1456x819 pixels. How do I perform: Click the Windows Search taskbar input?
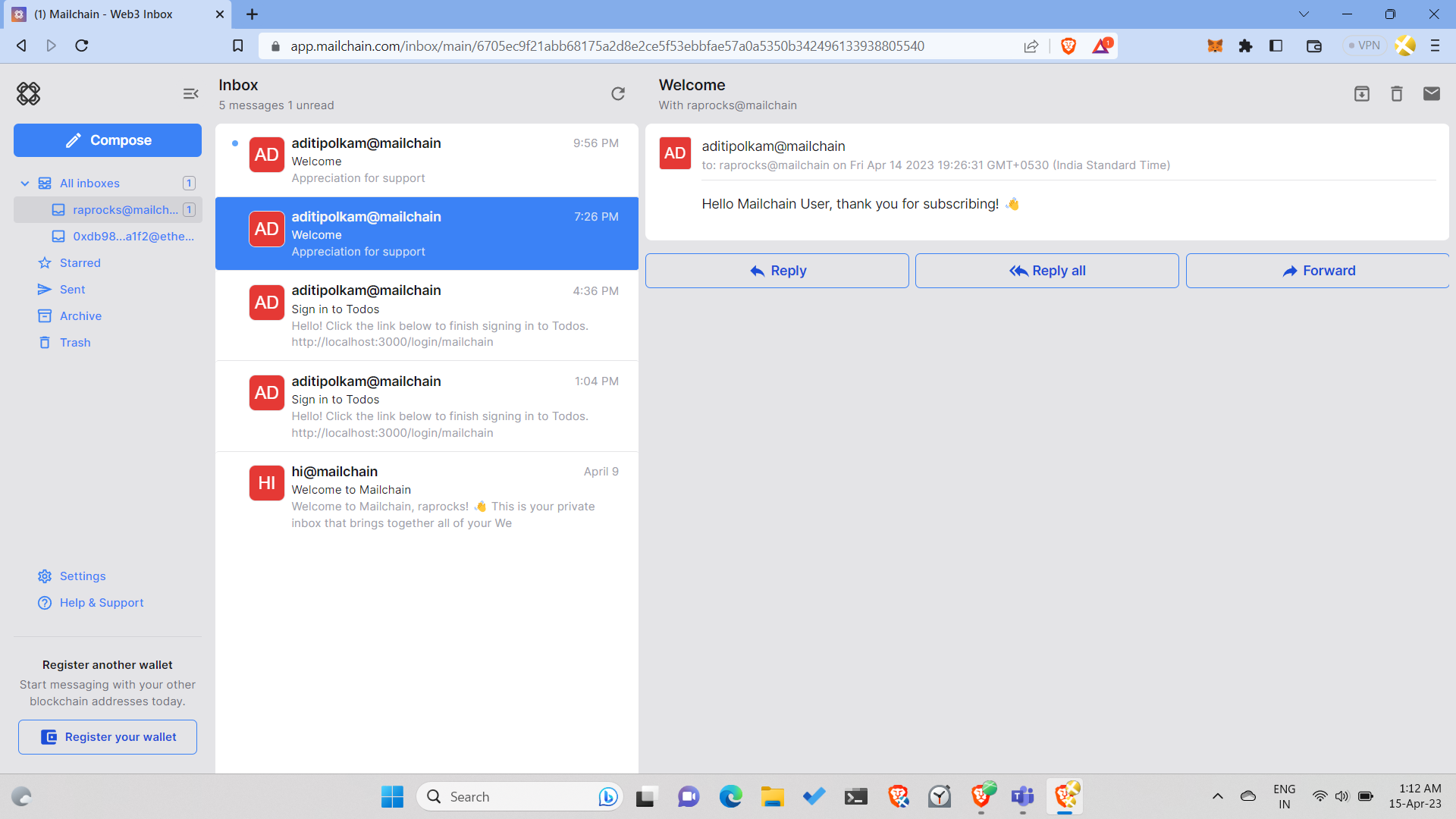pos(515,796)
